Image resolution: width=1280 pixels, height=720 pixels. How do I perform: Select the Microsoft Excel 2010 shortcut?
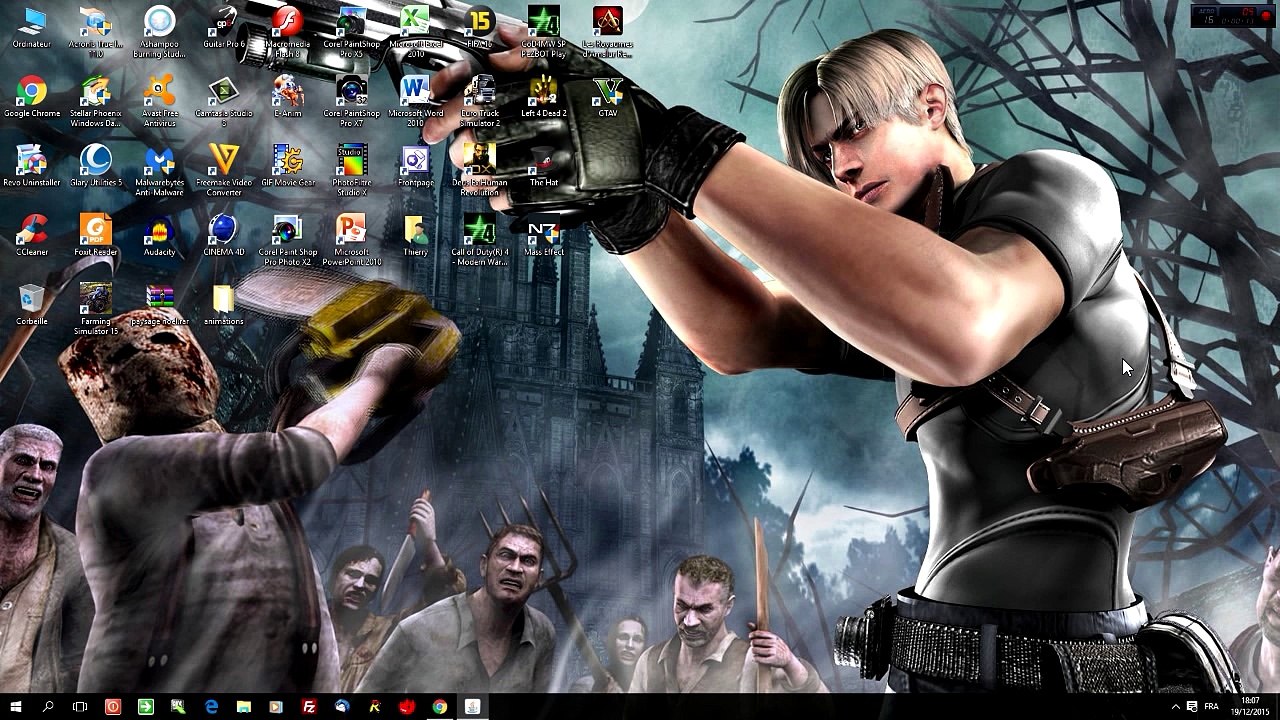coord(416,32)
